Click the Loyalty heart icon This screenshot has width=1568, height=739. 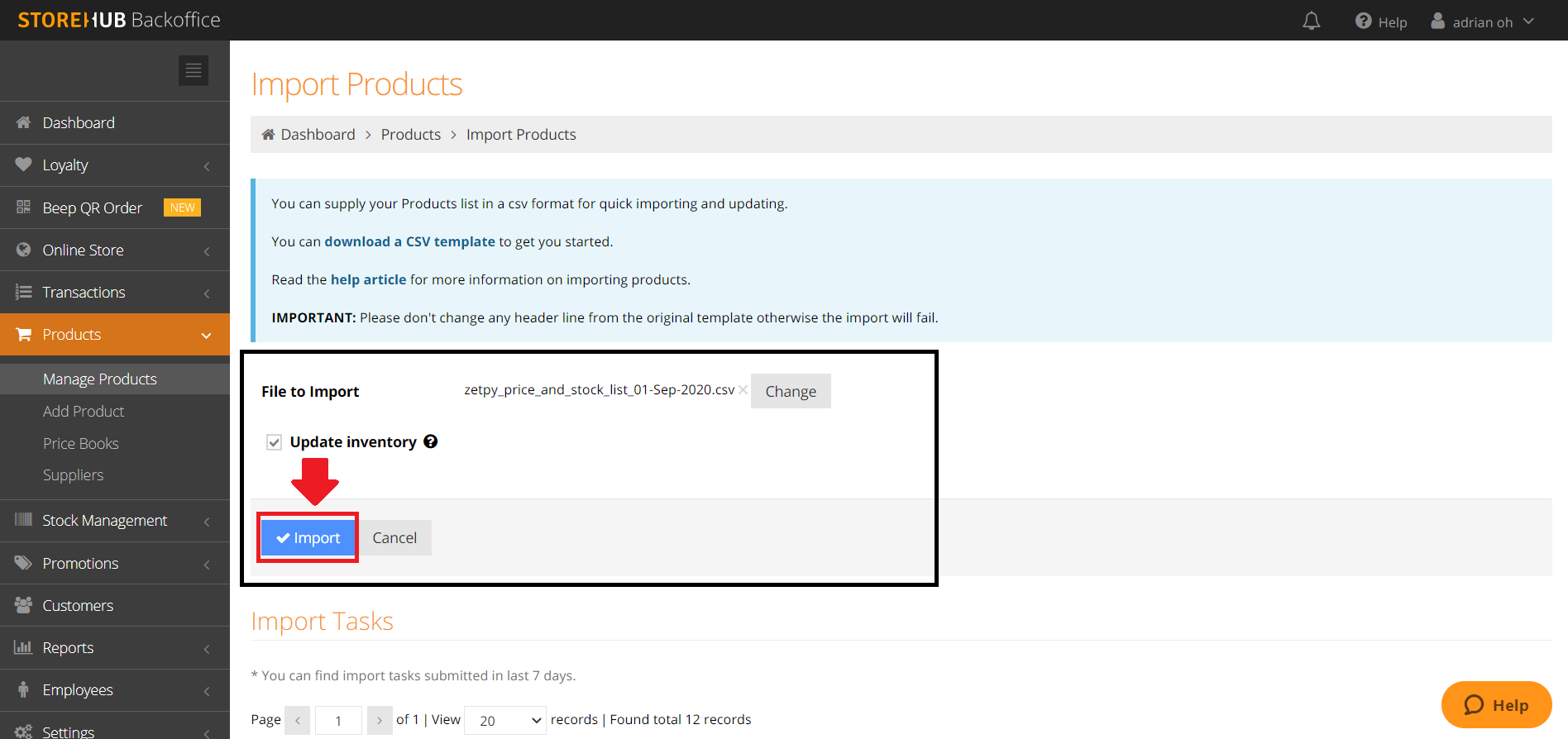pos(23,164)
